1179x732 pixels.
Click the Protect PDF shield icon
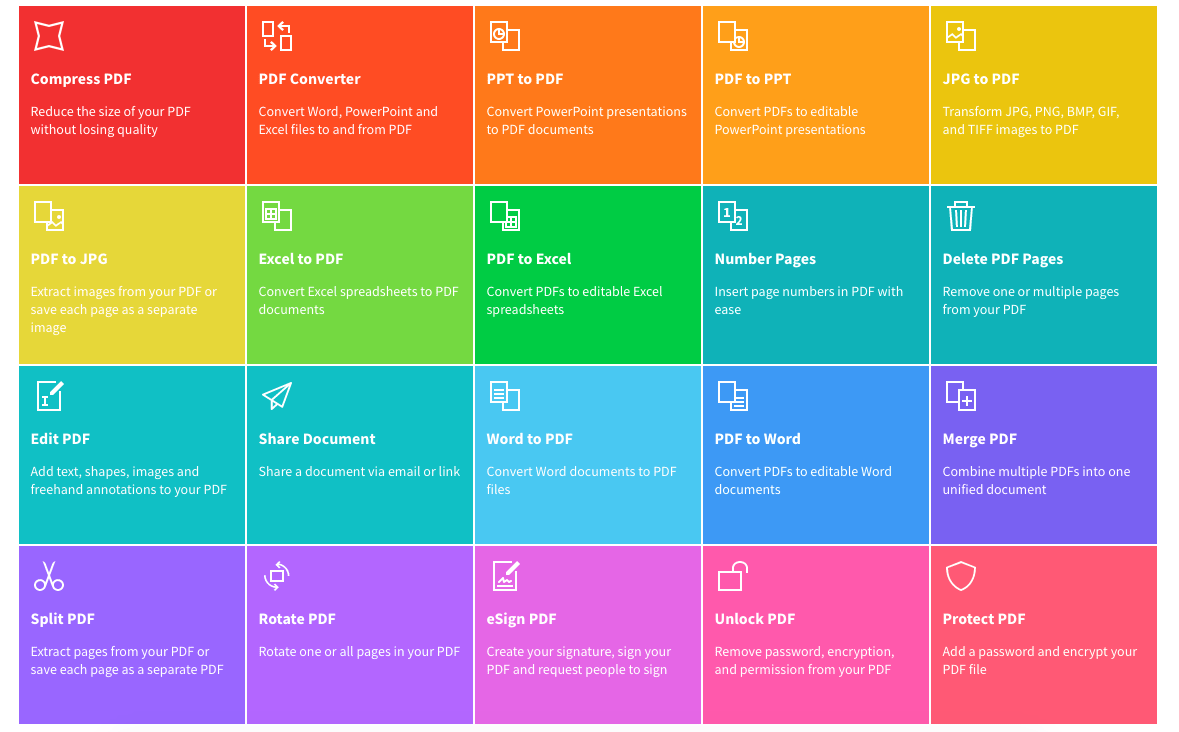tap(960, 576)
